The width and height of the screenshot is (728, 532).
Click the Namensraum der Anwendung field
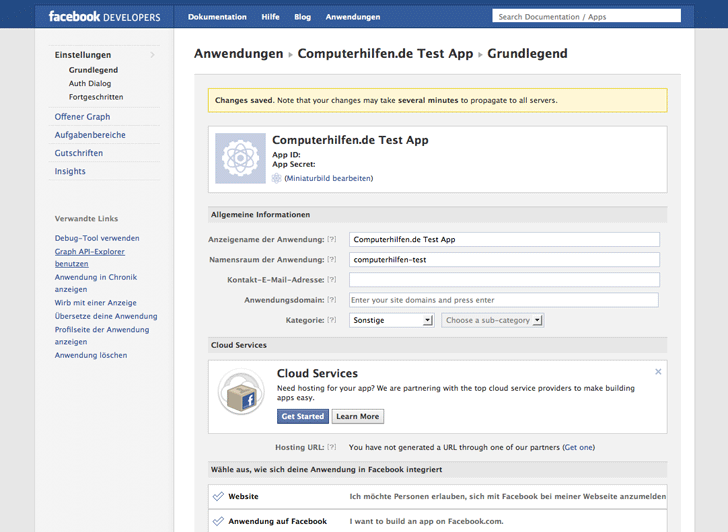[504, 260]
